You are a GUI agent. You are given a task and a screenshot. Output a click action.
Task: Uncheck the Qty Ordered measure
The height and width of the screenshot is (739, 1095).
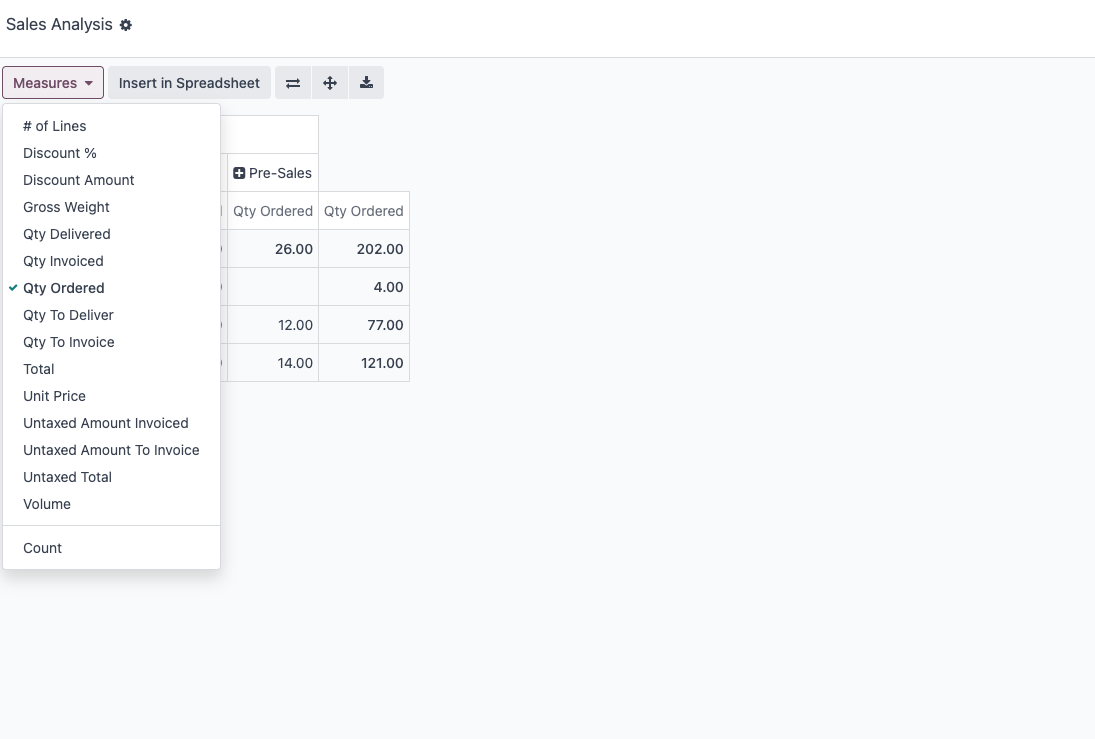click(x=112, y=288)
